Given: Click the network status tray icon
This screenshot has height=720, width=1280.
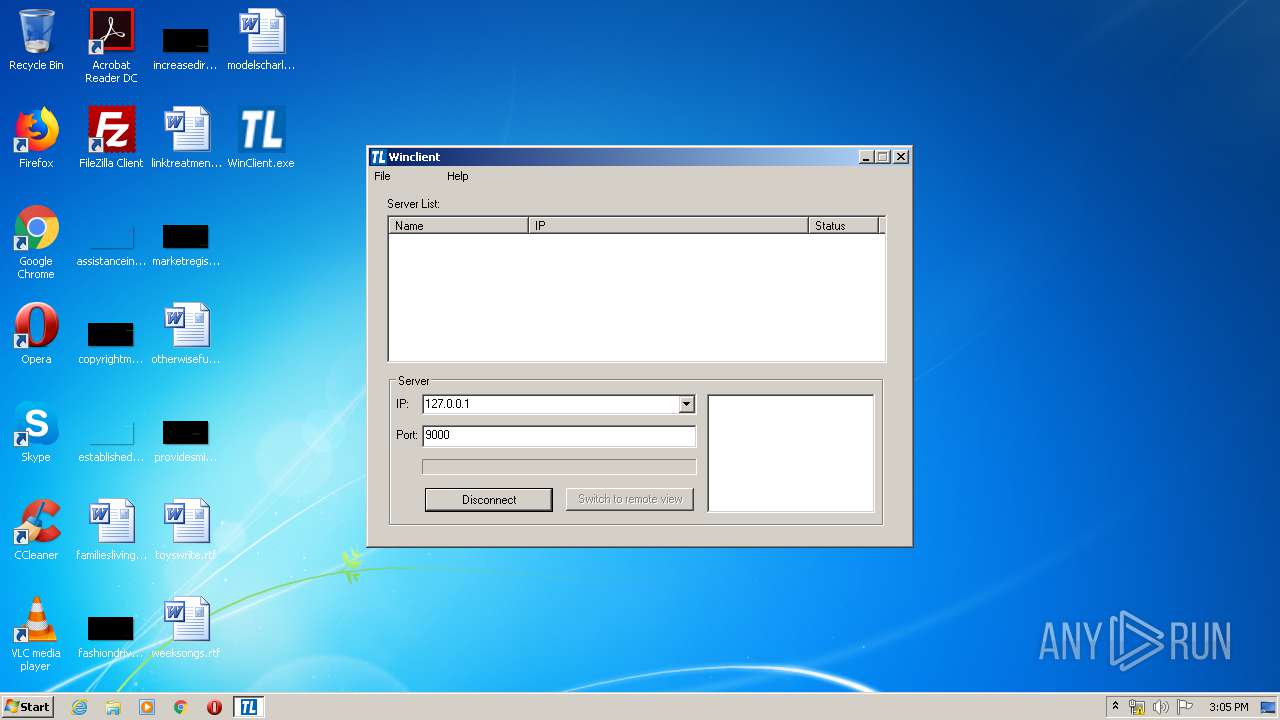Looking at the screenshot, I should click(1137, 707).
